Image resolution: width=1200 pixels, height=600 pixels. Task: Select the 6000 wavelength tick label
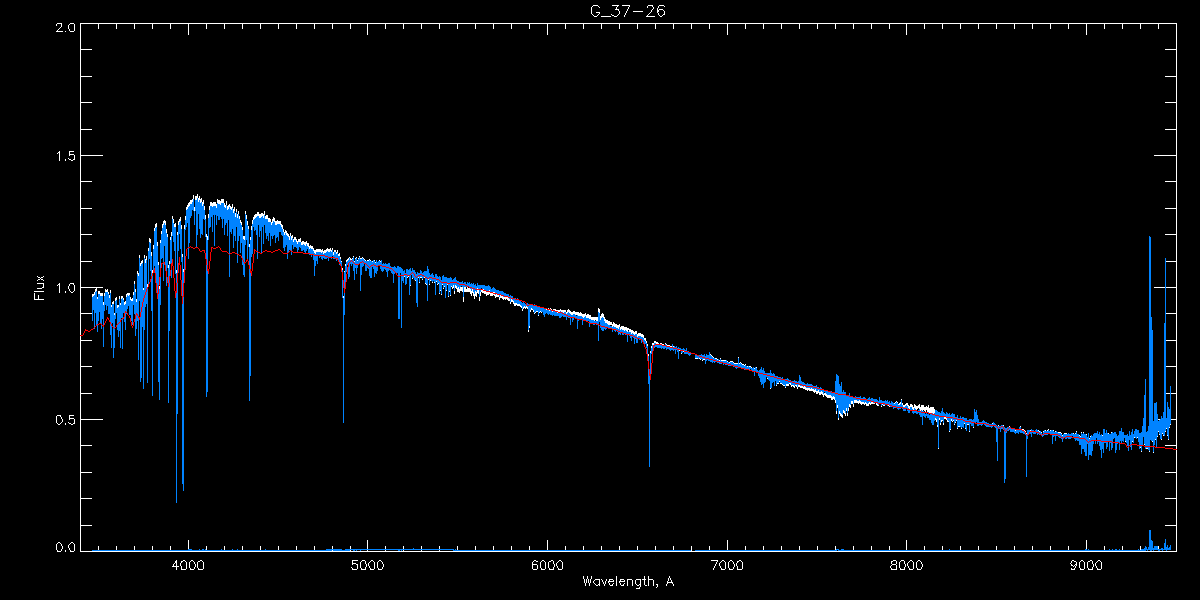coord(547,565)
